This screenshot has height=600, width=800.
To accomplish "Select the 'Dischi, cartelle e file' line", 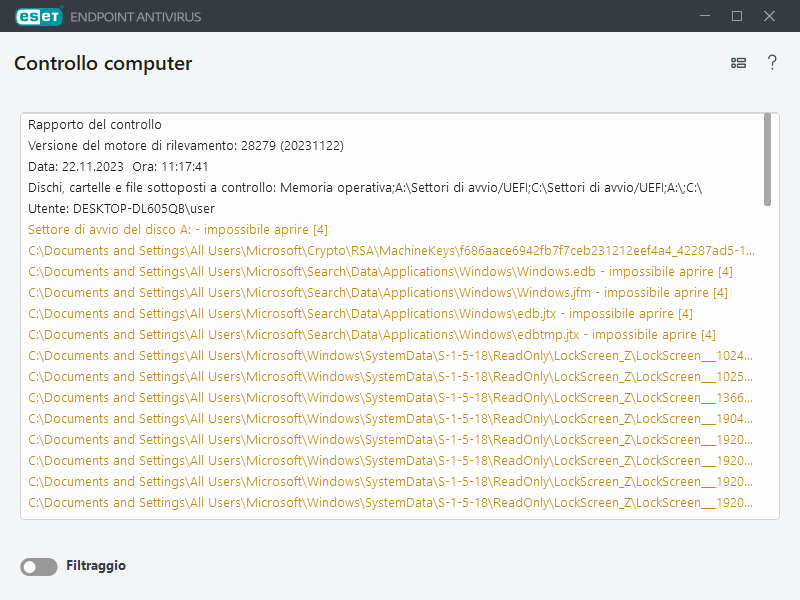I will 365,188.
